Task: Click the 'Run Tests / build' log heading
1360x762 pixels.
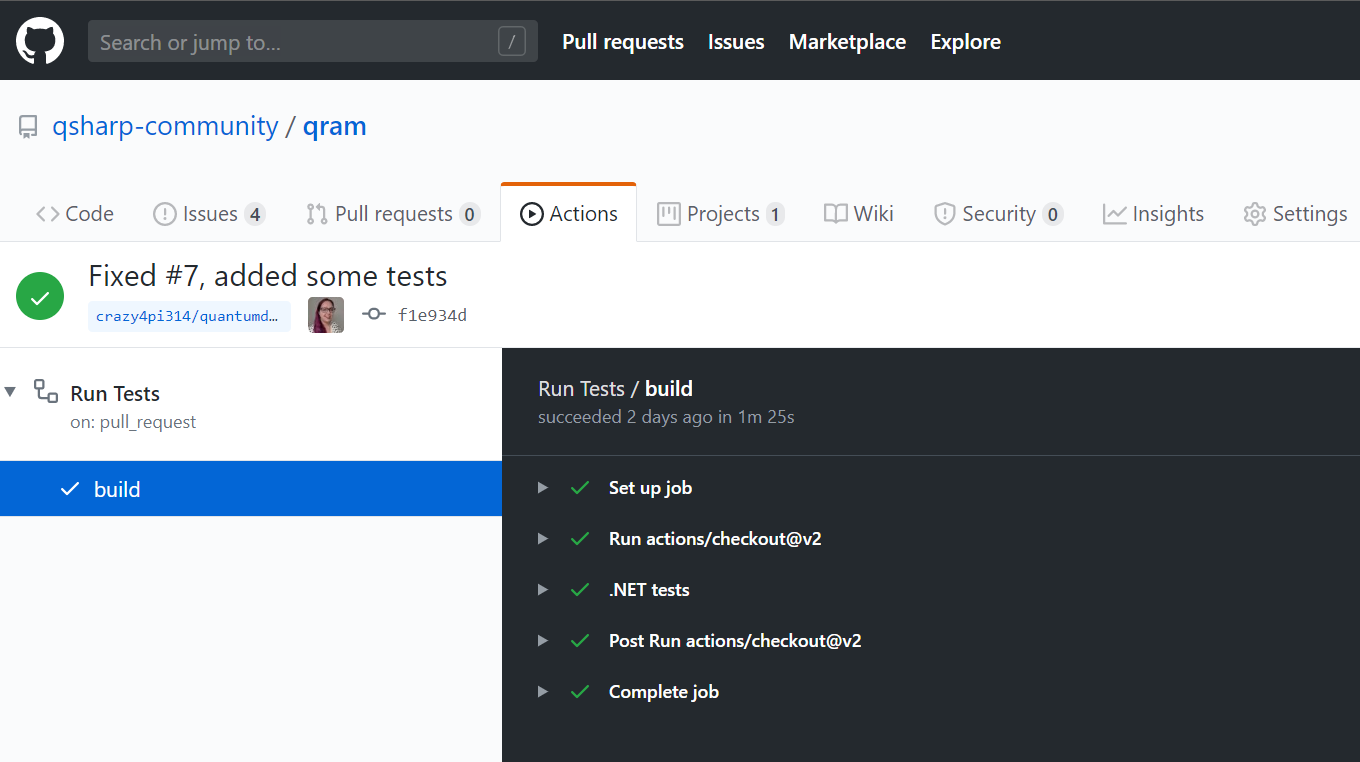Action: [615, 389]
